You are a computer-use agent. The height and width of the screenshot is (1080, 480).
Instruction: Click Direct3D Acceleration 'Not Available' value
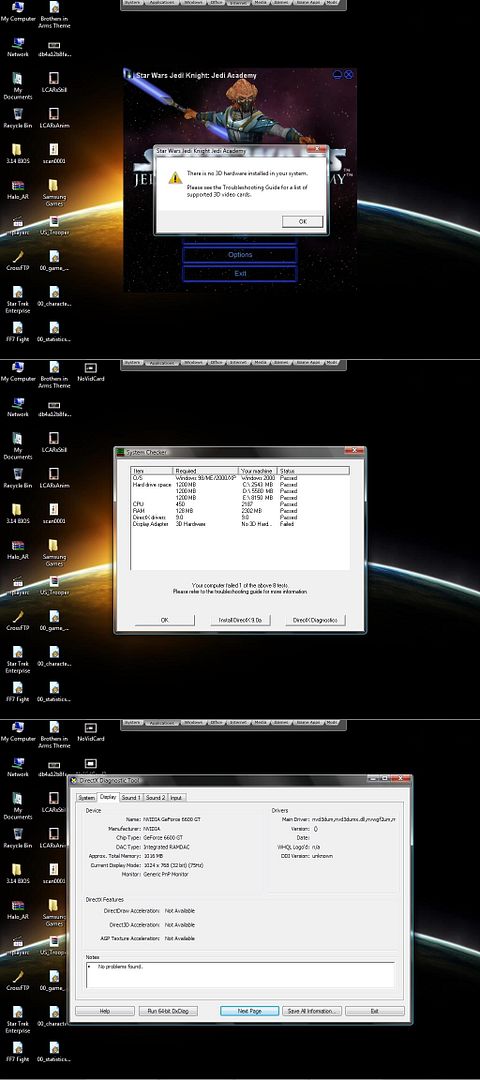[x=180, y=925]
